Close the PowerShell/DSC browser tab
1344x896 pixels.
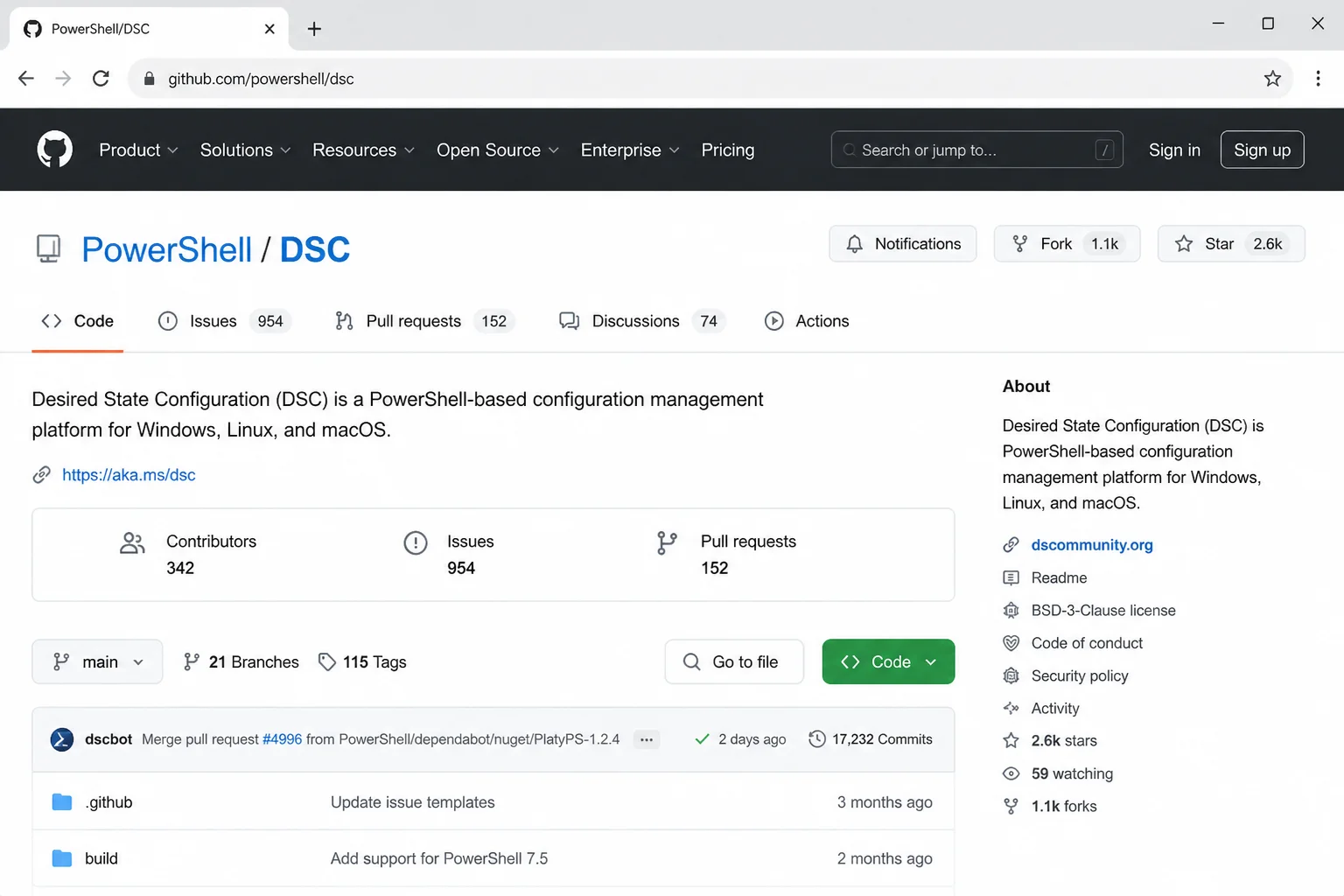[269, 29]
